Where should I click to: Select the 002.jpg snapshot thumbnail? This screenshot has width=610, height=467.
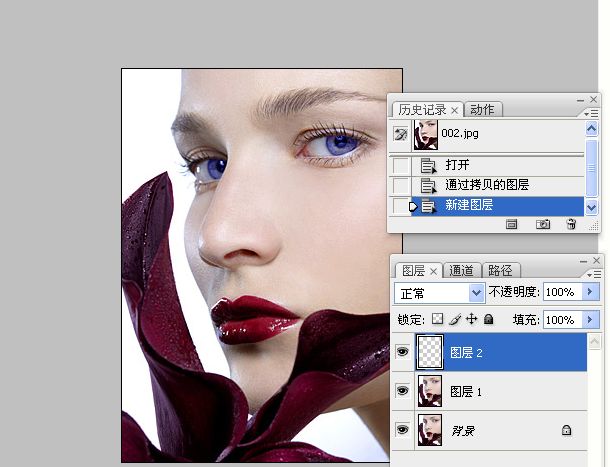[426, 135]
